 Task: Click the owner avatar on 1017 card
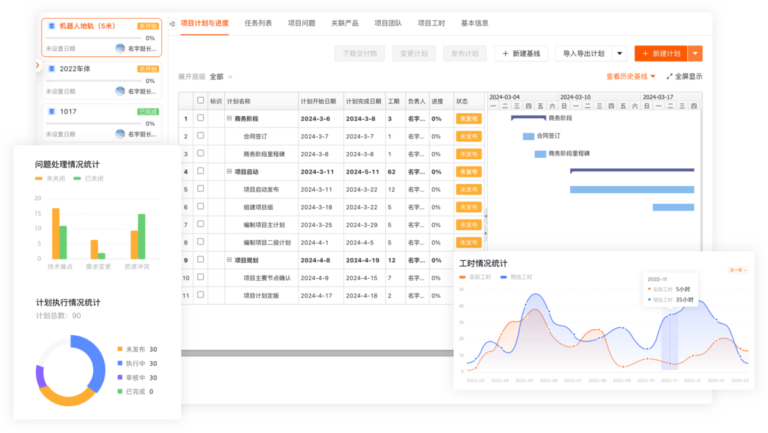(x=120, y=133)
